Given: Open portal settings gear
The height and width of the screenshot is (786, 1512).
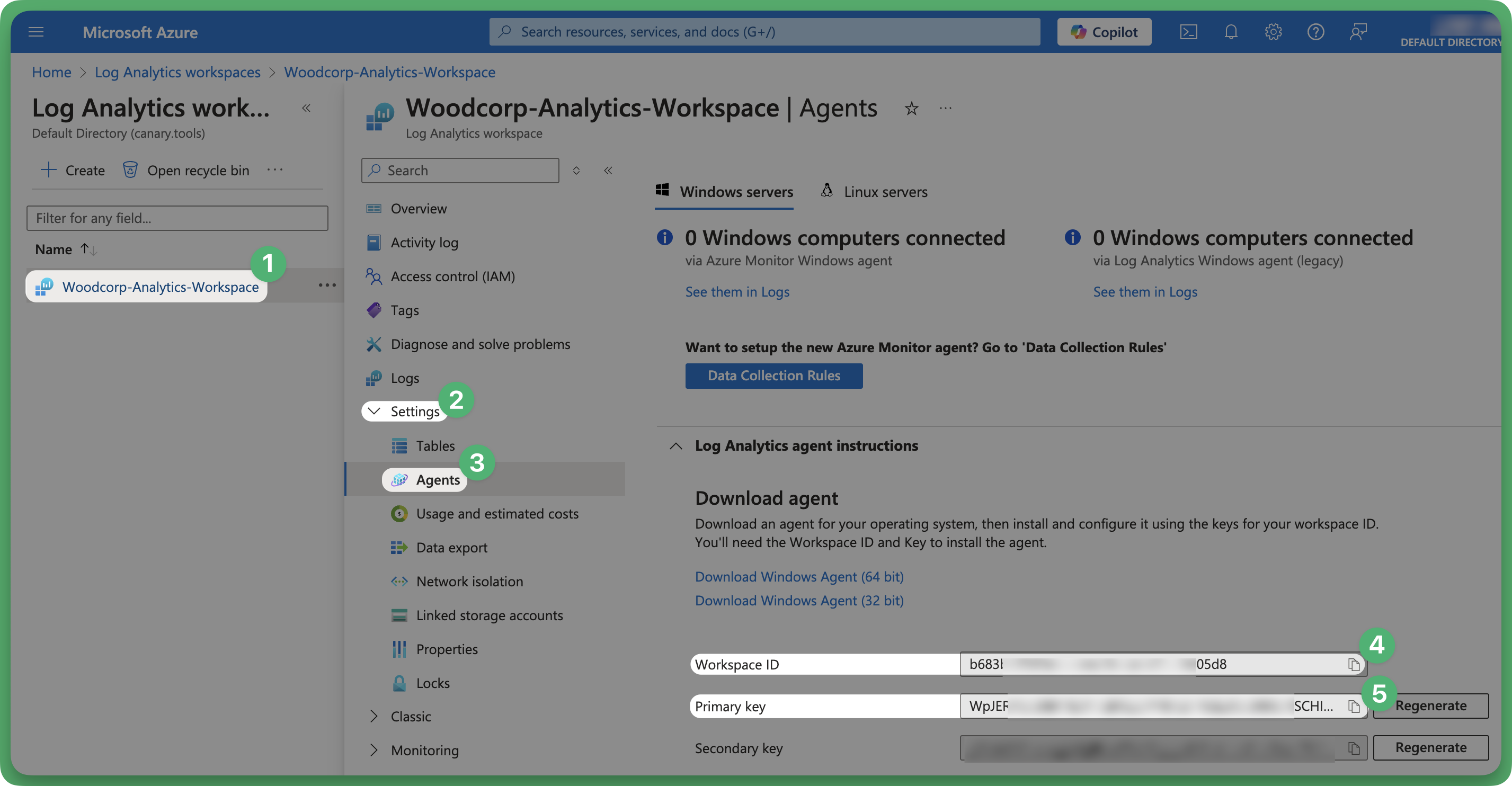Looking at the screenshot, I should click(x=1273, y=32).
